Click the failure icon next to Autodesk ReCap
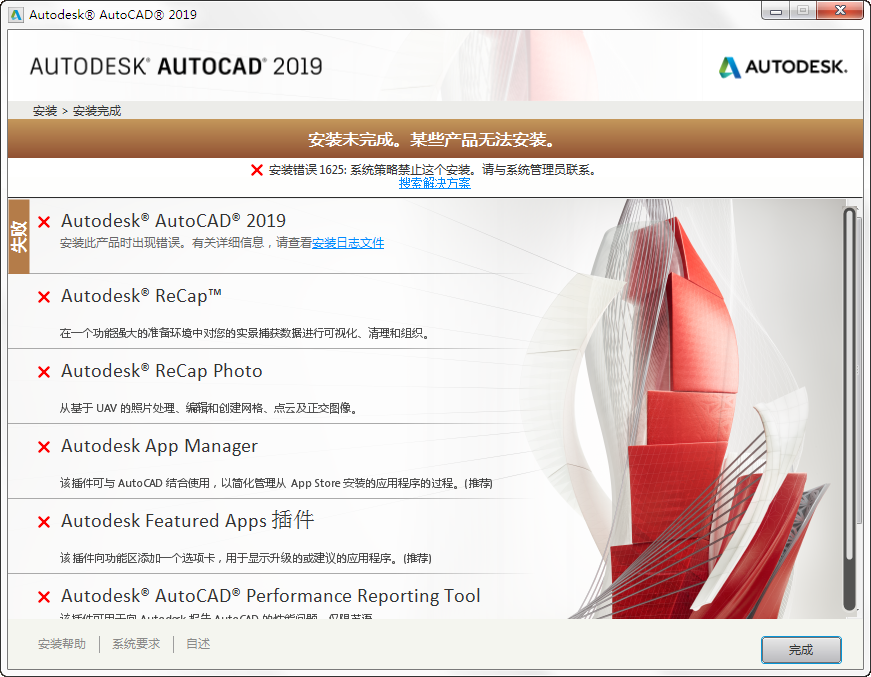 point(44,297)
